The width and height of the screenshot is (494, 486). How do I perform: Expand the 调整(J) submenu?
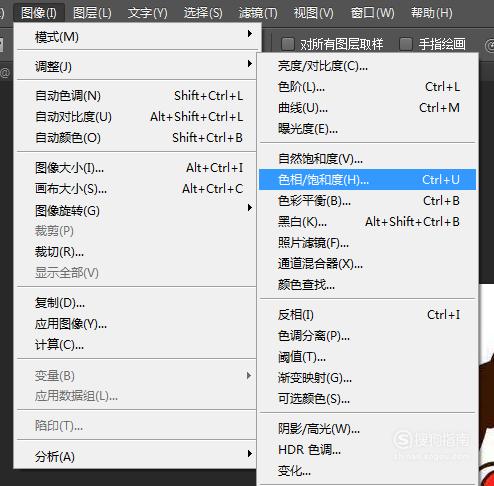pyautogui.click(x=137, y=66)
